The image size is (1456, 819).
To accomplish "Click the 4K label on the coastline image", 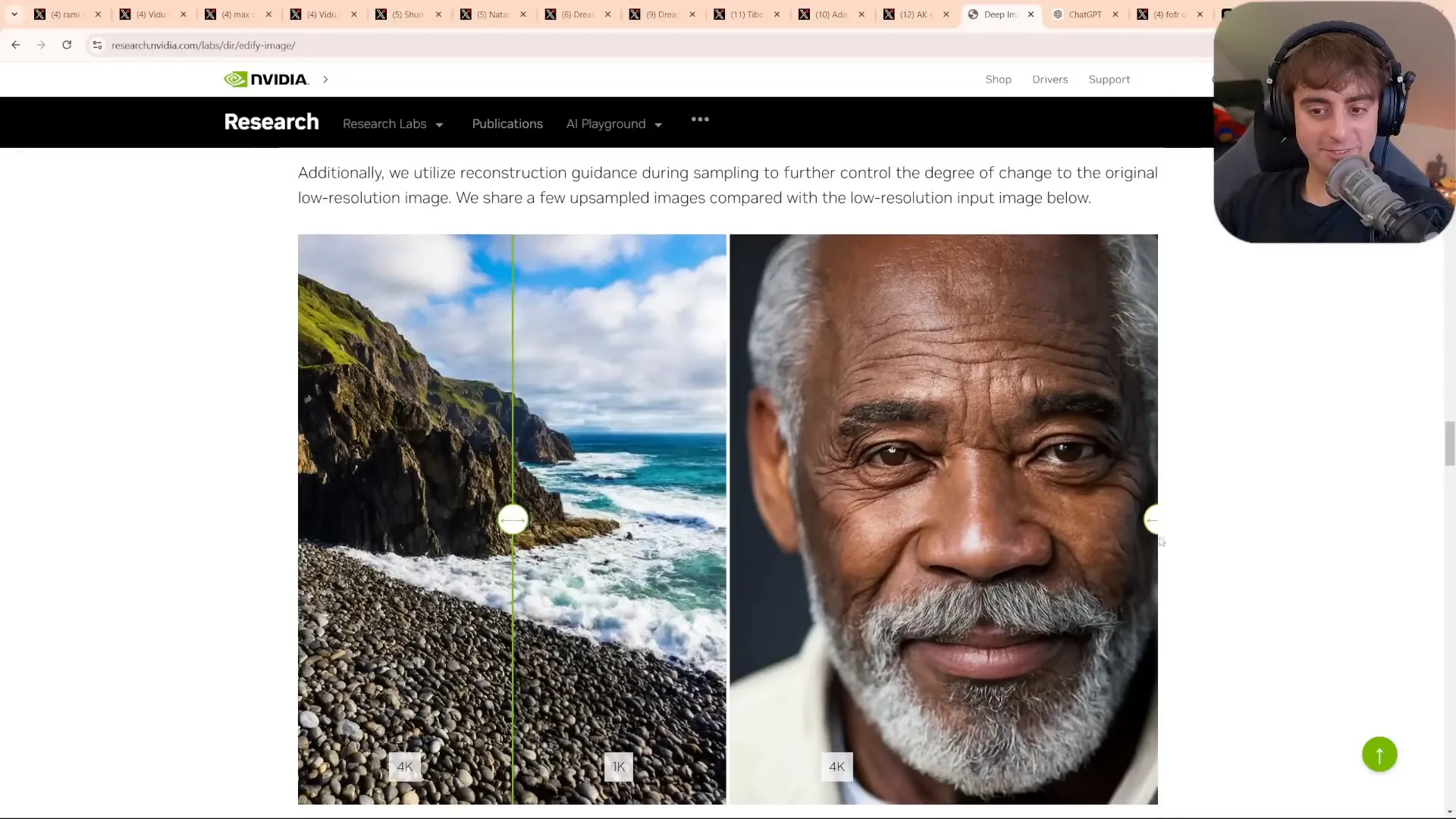I will click(405, 767).
